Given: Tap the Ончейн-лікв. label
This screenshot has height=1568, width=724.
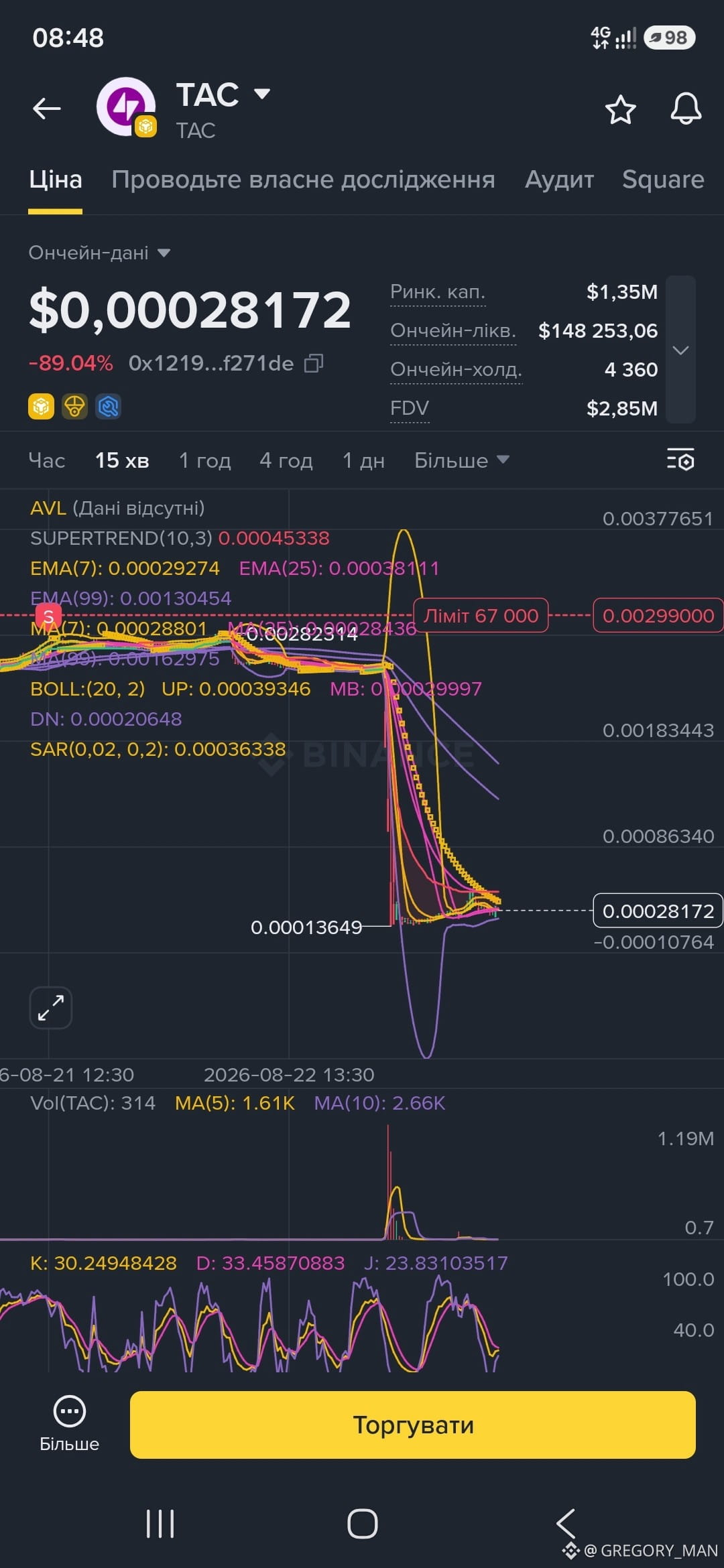Looking at the screenshot, I should (x=453, y=331).
